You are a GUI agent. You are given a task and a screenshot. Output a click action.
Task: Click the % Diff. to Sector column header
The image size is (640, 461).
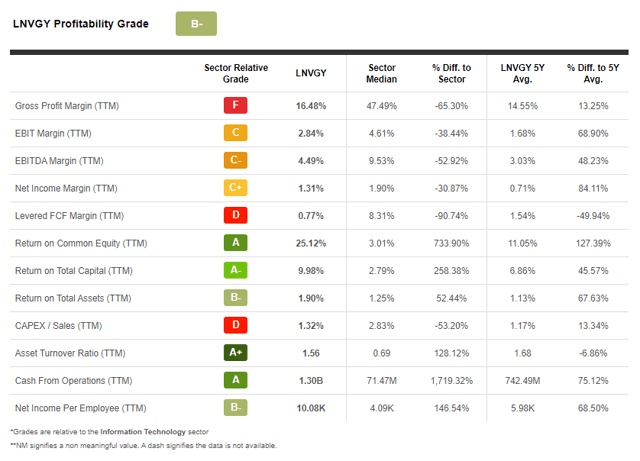tap(451, 73)
